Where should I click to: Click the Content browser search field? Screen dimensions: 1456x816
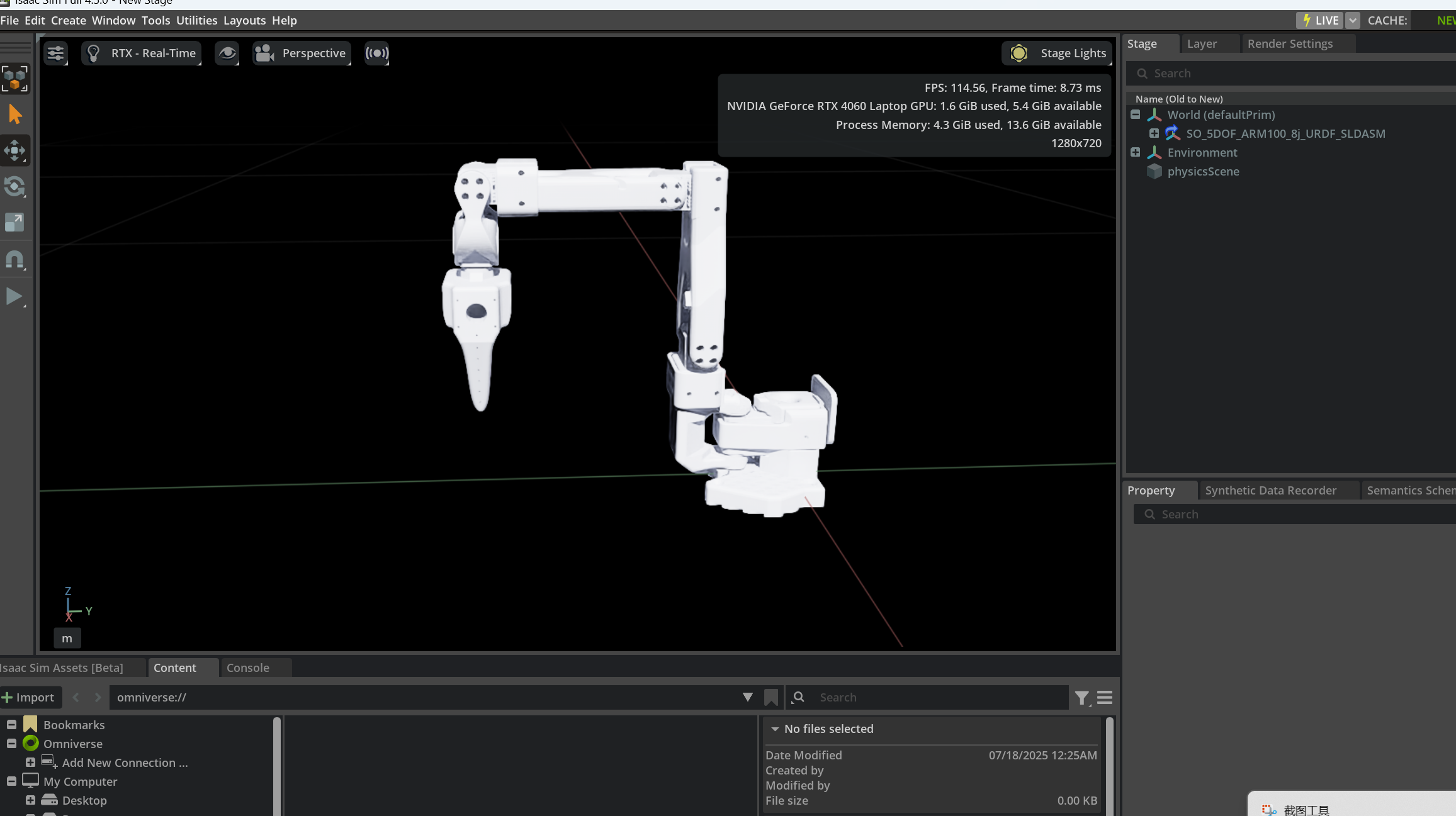click(x=928, y=698)
